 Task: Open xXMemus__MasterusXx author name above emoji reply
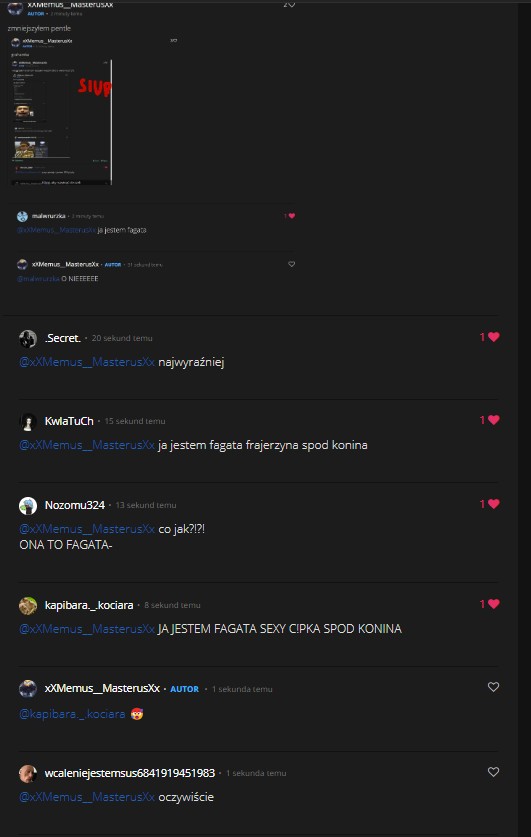point(102,689)
